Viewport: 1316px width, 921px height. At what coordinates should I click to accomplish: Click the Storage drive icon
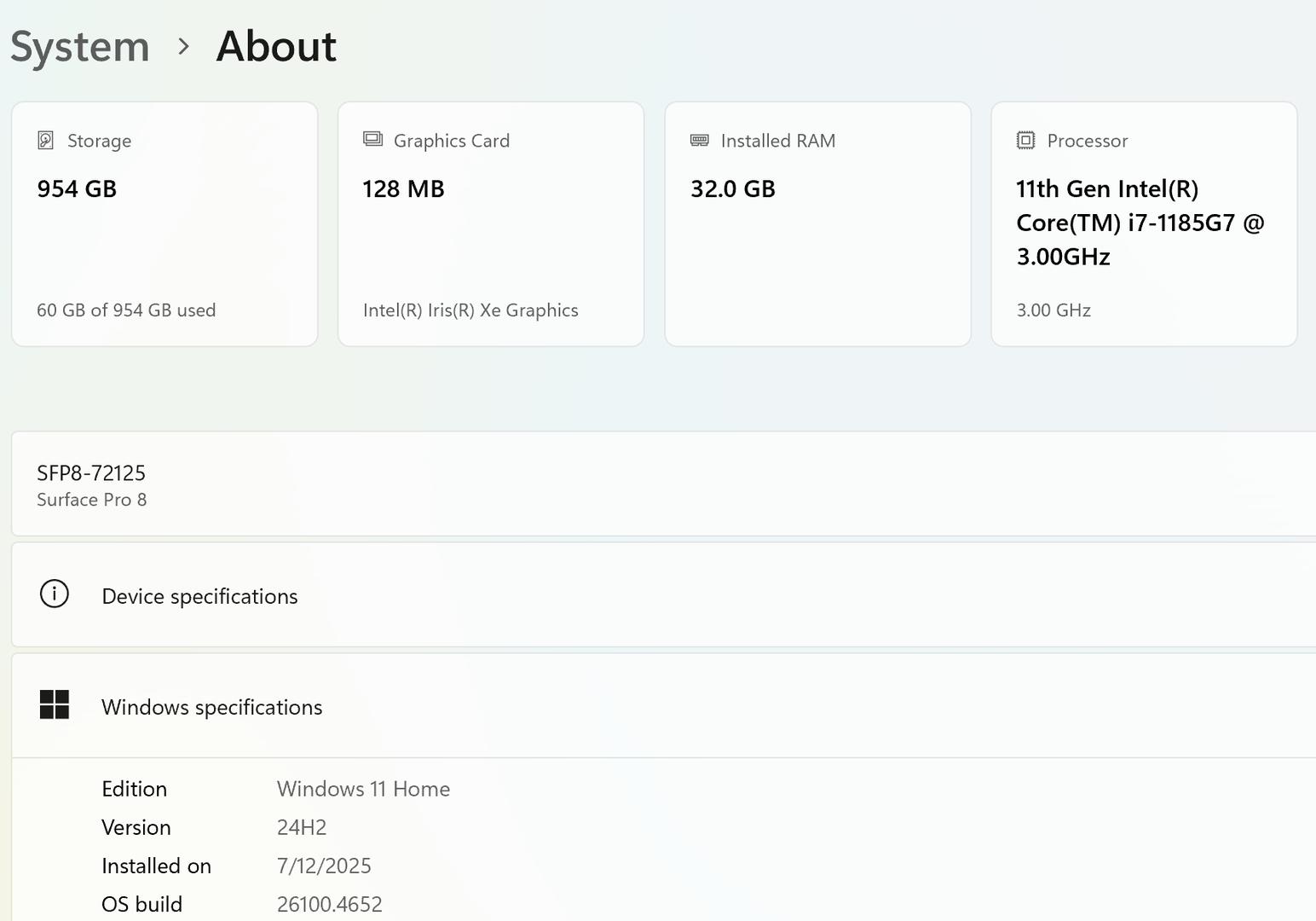point(46,141)
